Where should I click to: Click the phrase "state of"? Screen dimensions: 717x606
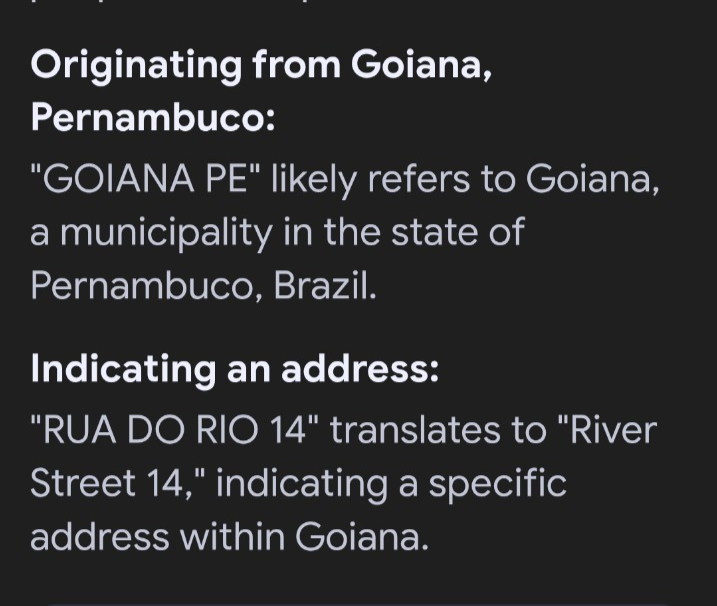click(x=457, y=232)
